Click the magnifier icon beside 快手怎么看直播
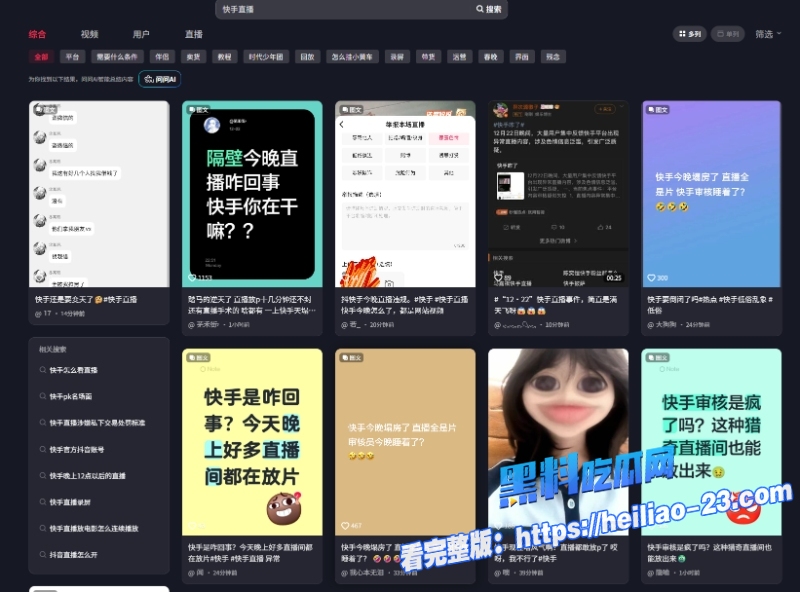 [x=43, y=370]
